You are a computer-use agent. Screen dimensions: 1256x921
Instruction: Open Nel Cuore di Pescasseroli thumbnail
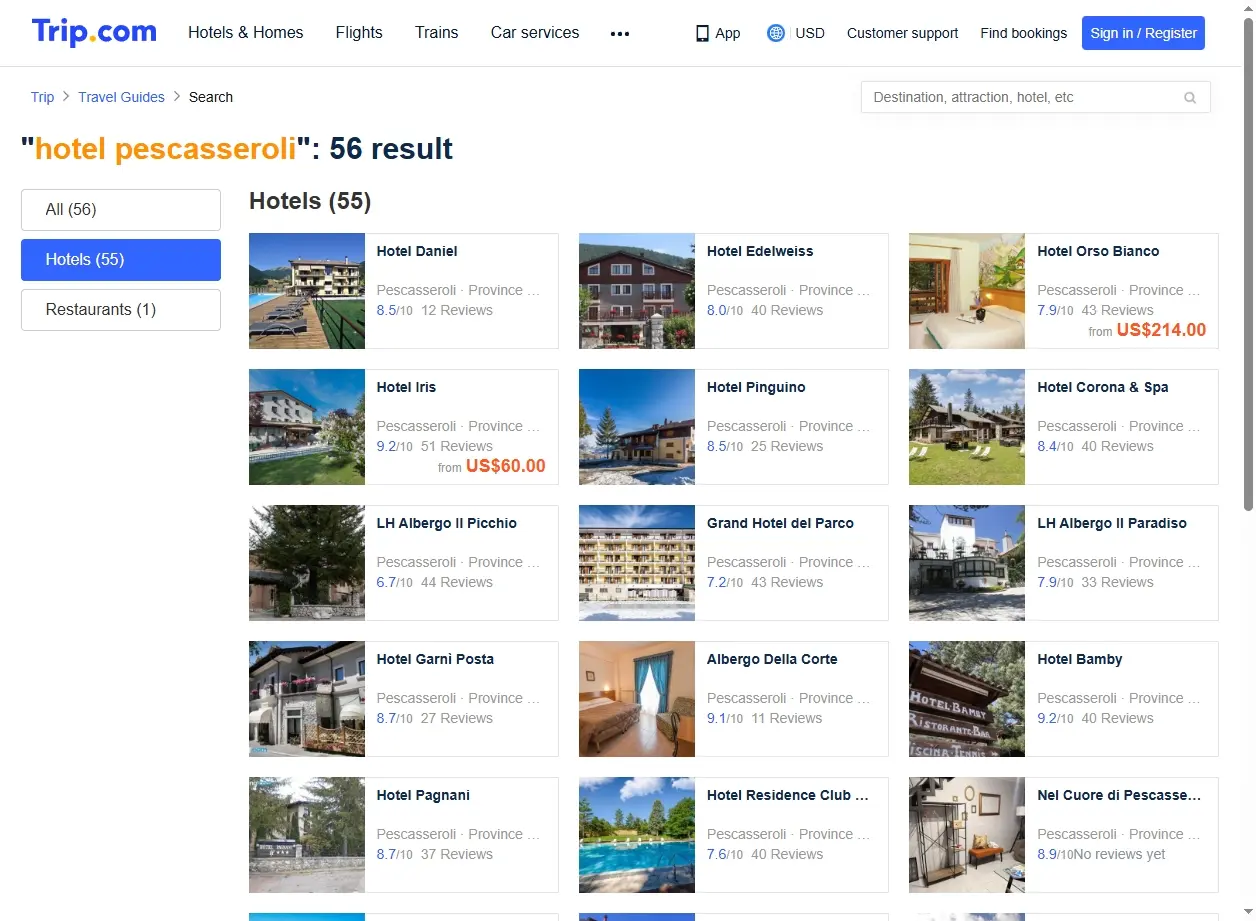[967, 835]
